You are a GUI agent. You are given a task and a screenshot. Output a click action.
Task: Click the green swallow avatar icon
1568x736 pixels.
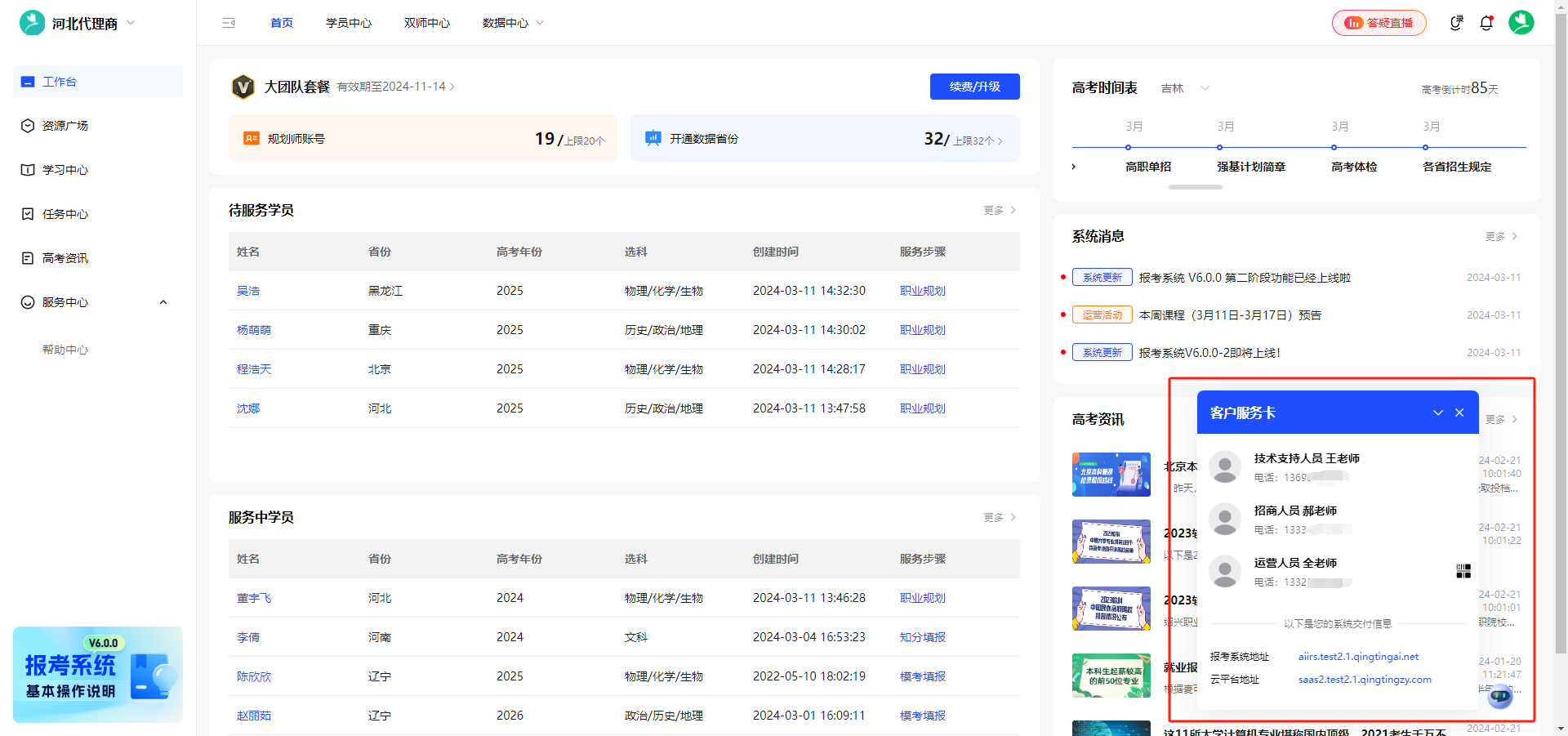pos(1521,23)
